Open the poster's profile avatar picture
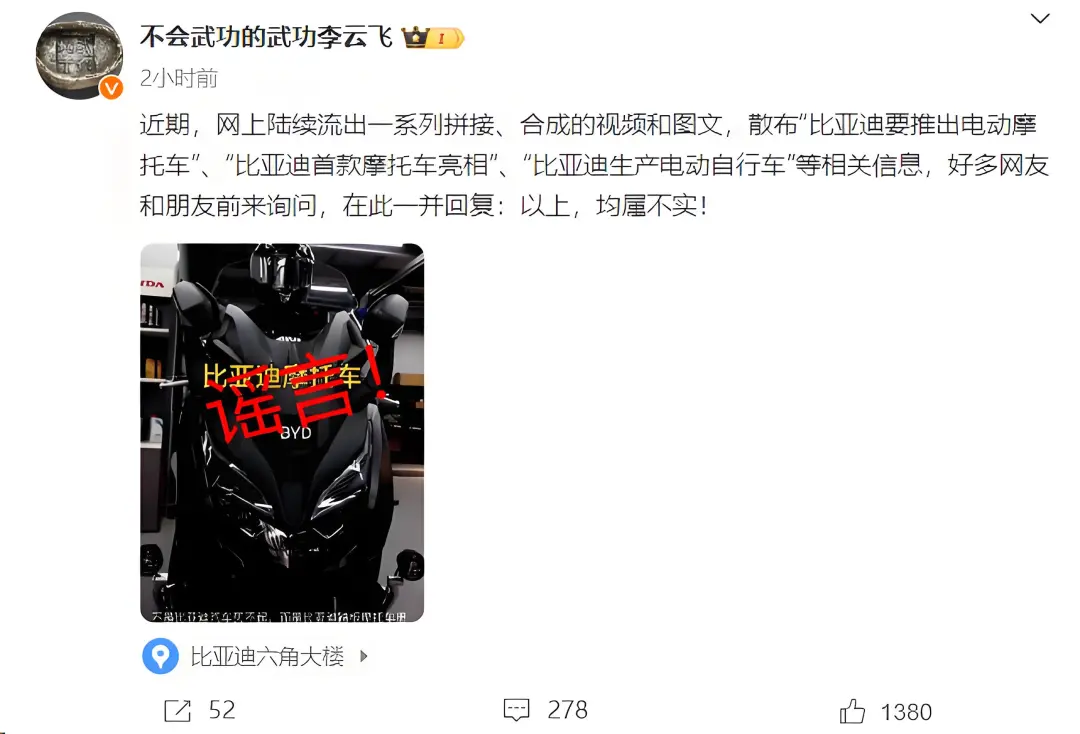Image resolution: width=1080 pixels, height=734 pixels. point(79,56)
